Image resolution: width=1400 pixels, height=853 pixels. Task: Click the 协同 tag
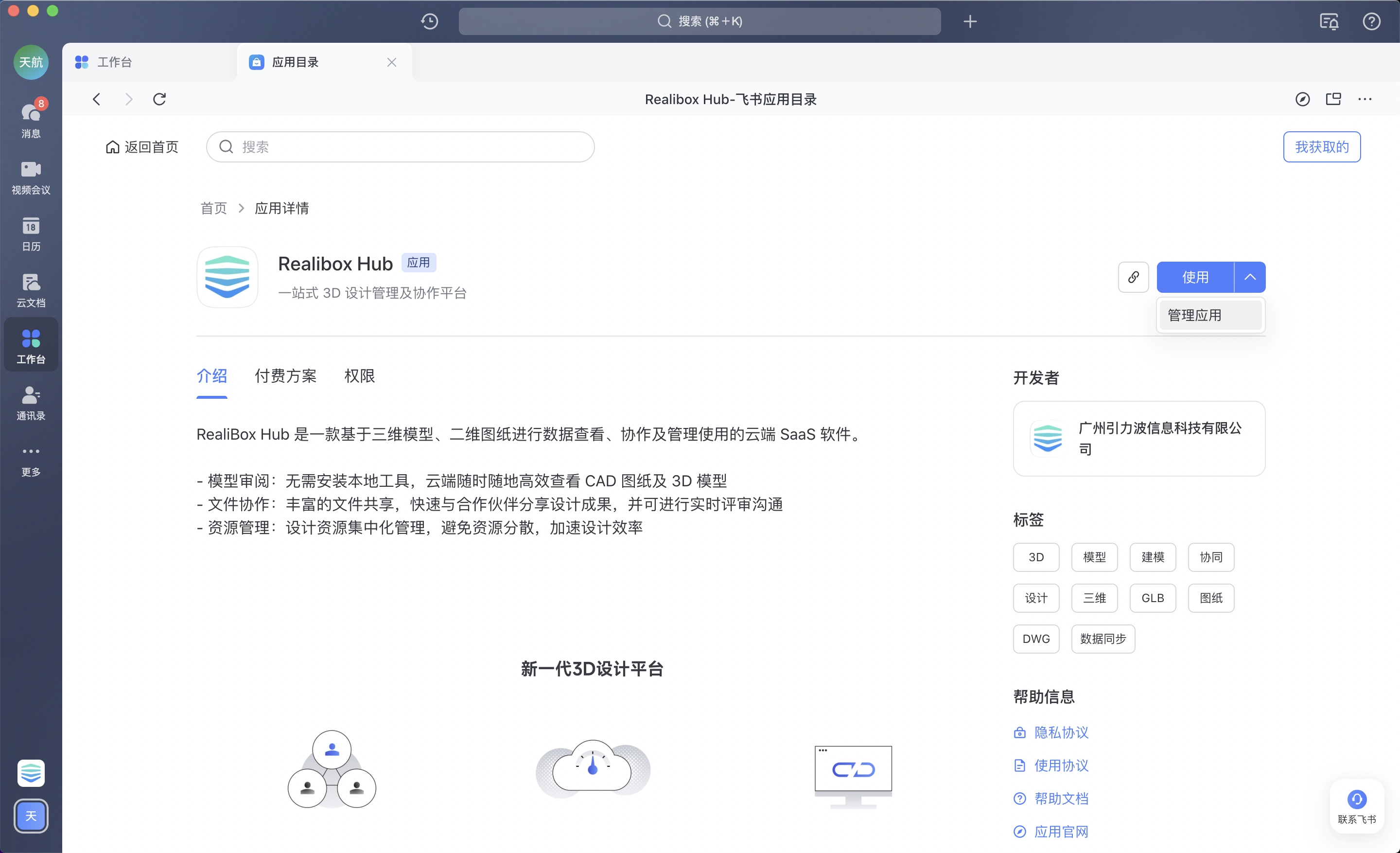(x=1211, y=557)
